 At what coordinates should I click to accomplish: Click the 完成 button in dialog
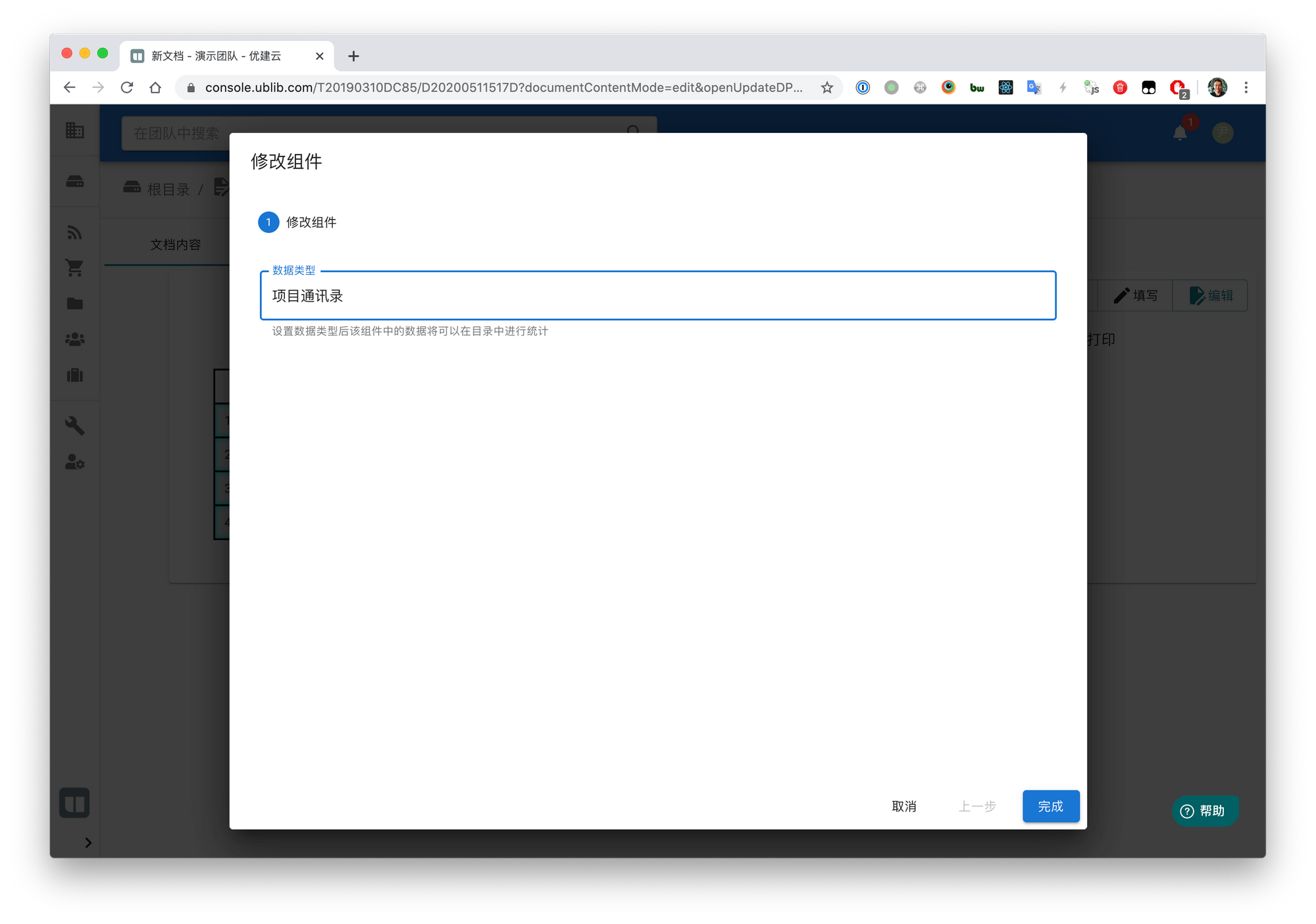tap(1050, 806)
